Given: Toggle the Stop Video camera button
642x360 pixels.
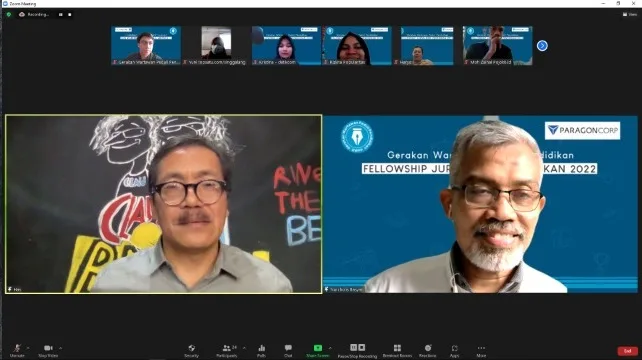Looking at the screenshot, I should tap(48, 350).
